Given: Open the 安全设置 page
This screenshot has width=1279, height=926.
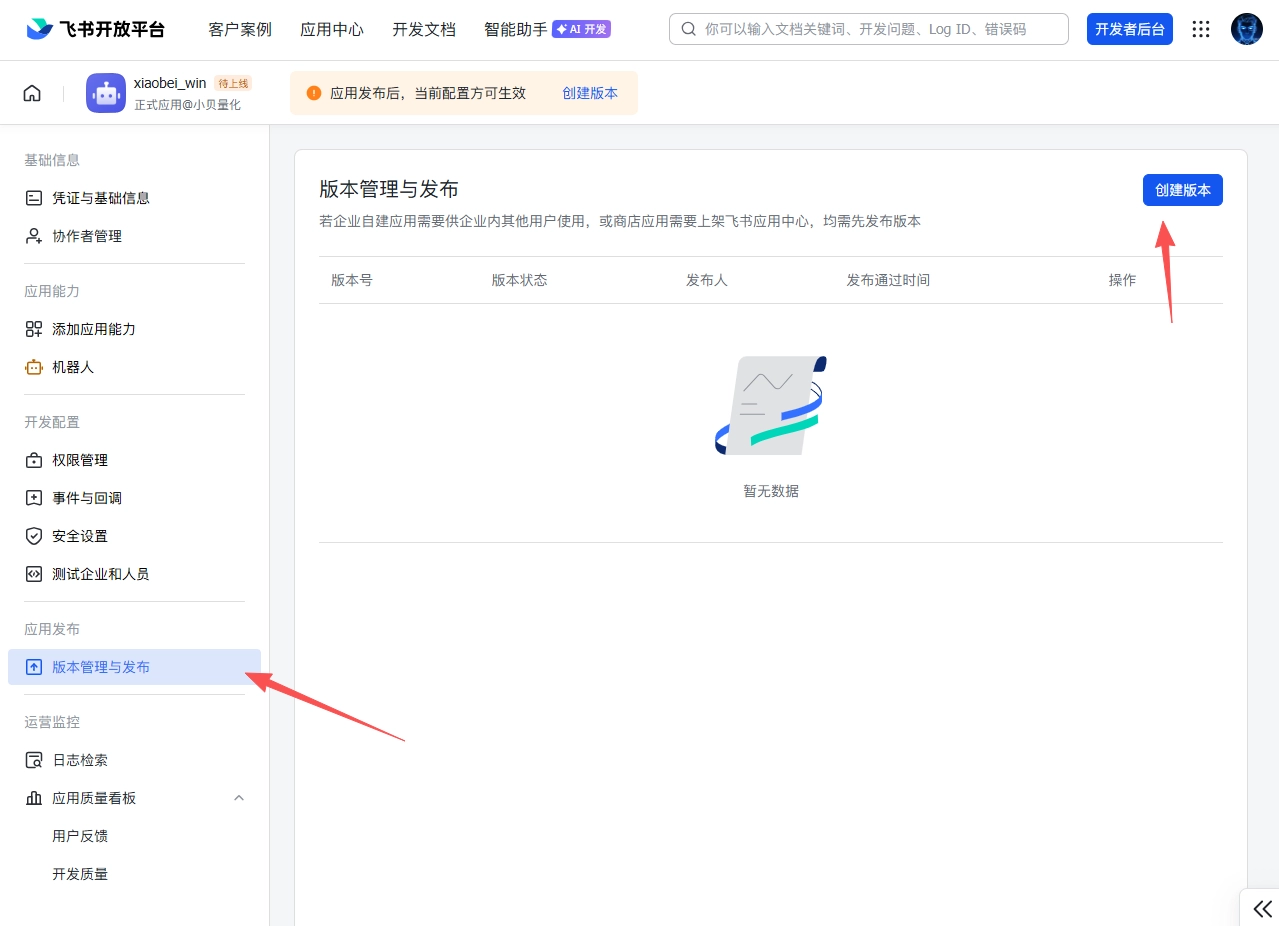Looking at the screenshot, I should (80, 536).
